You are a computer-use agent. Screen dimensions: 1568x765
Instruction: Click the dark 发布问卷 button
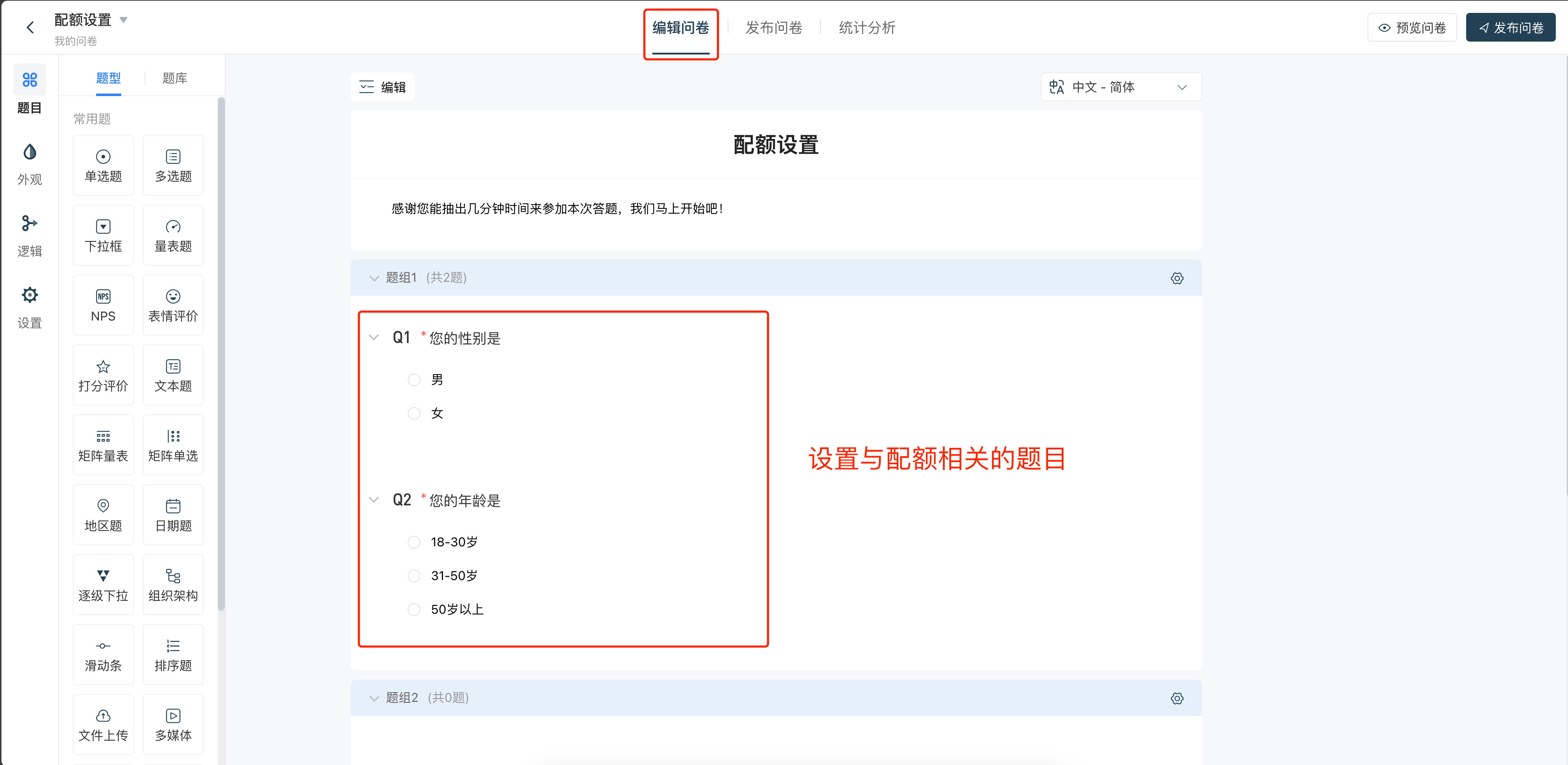point(1510,27)
